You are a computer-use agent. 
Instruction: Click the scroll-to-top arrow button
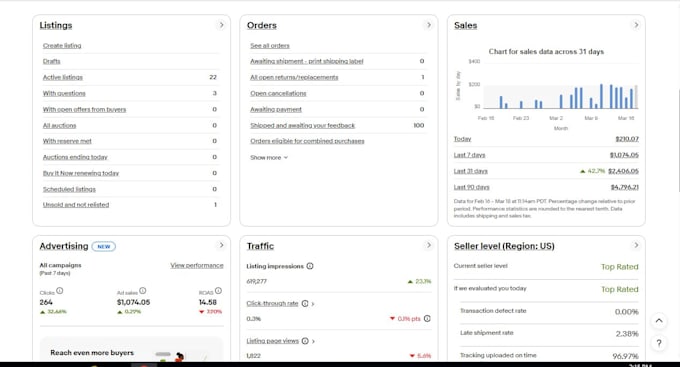tap(659, 321)
